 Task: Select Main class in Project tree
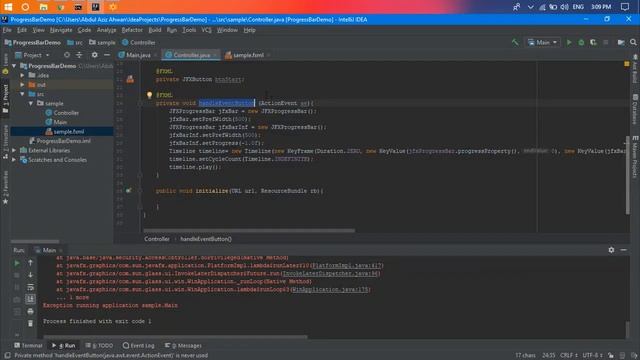click(60, 122)
